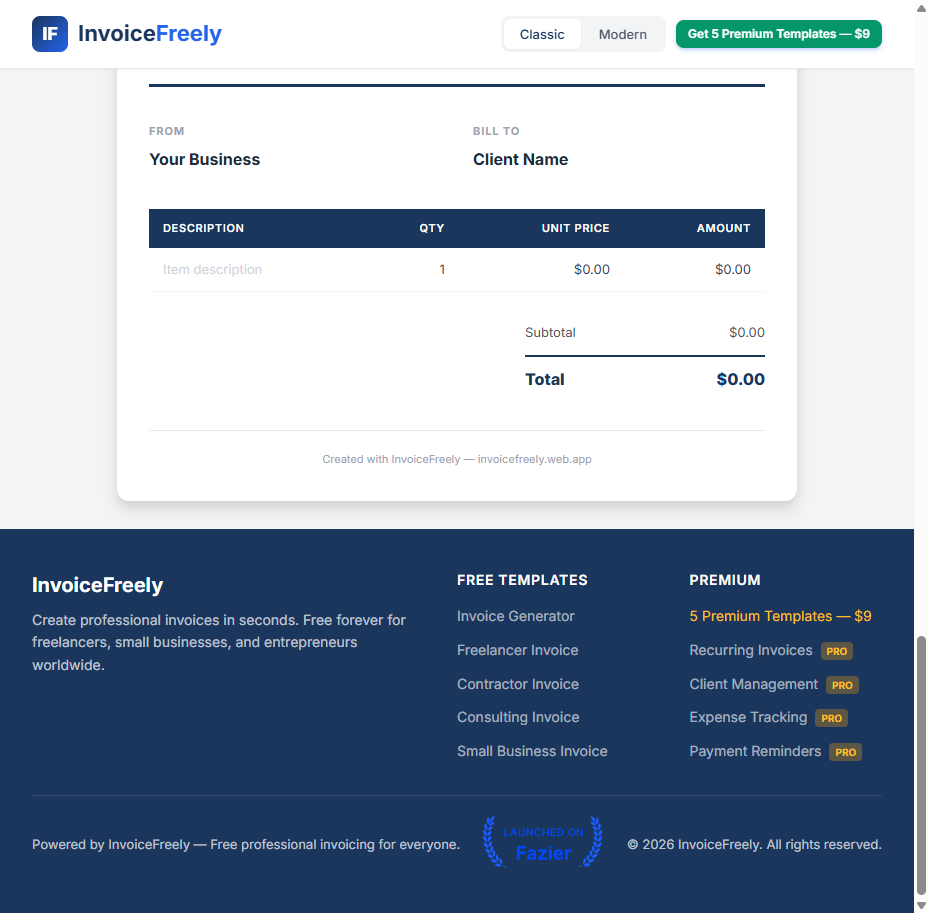Open the Small Business Invoice link
Image resolution: width=929 pixels, height=913 pixels.
[532, 751]
